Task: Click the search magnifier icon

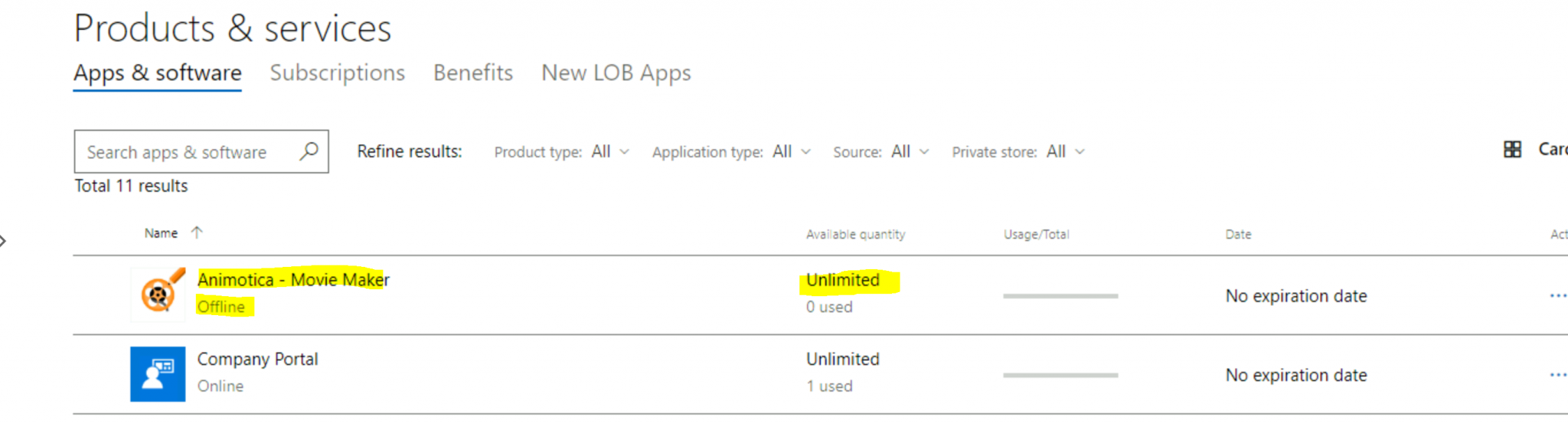Action: (309, 151)
